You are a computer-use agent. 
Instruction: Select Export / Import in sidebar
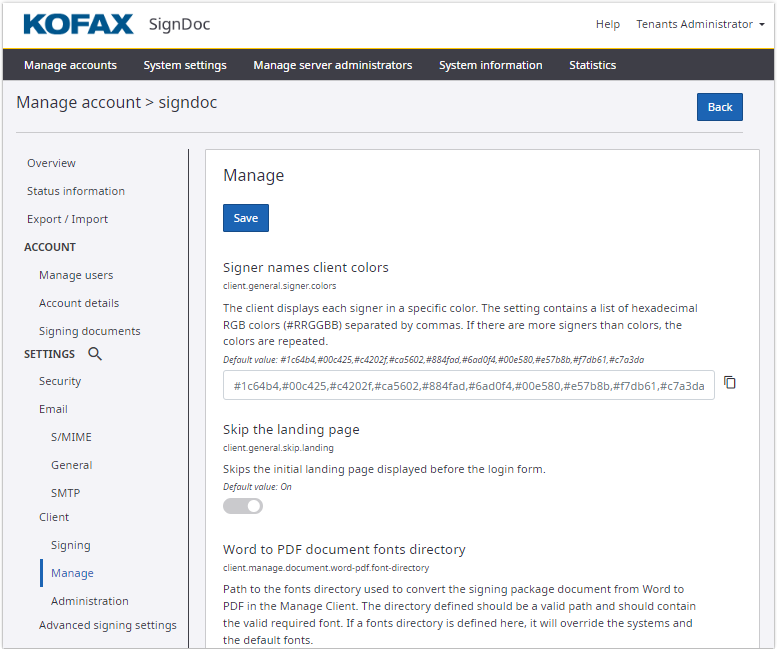[x=67, y=219]
